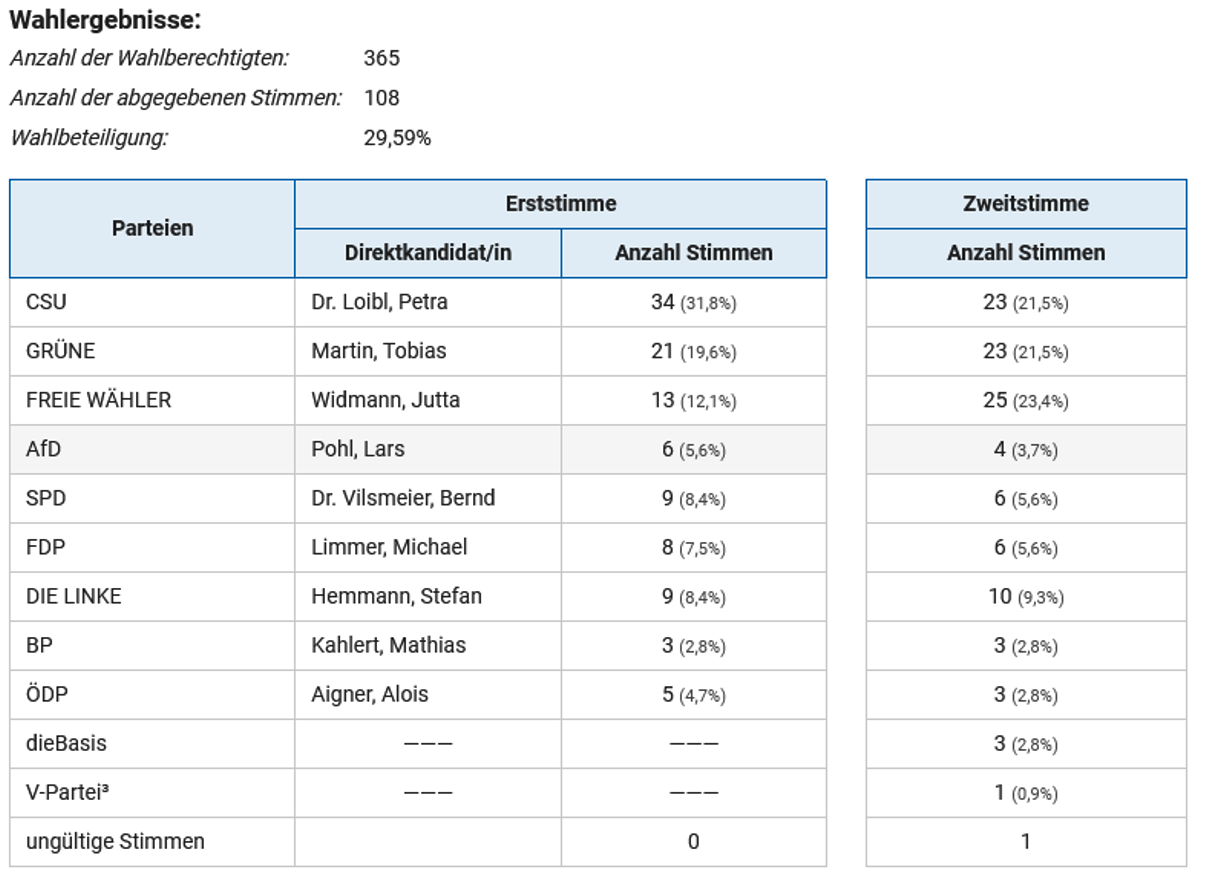Click the Parteien column header
Viewport: 1205px width, 879px height.
[152, 228]
